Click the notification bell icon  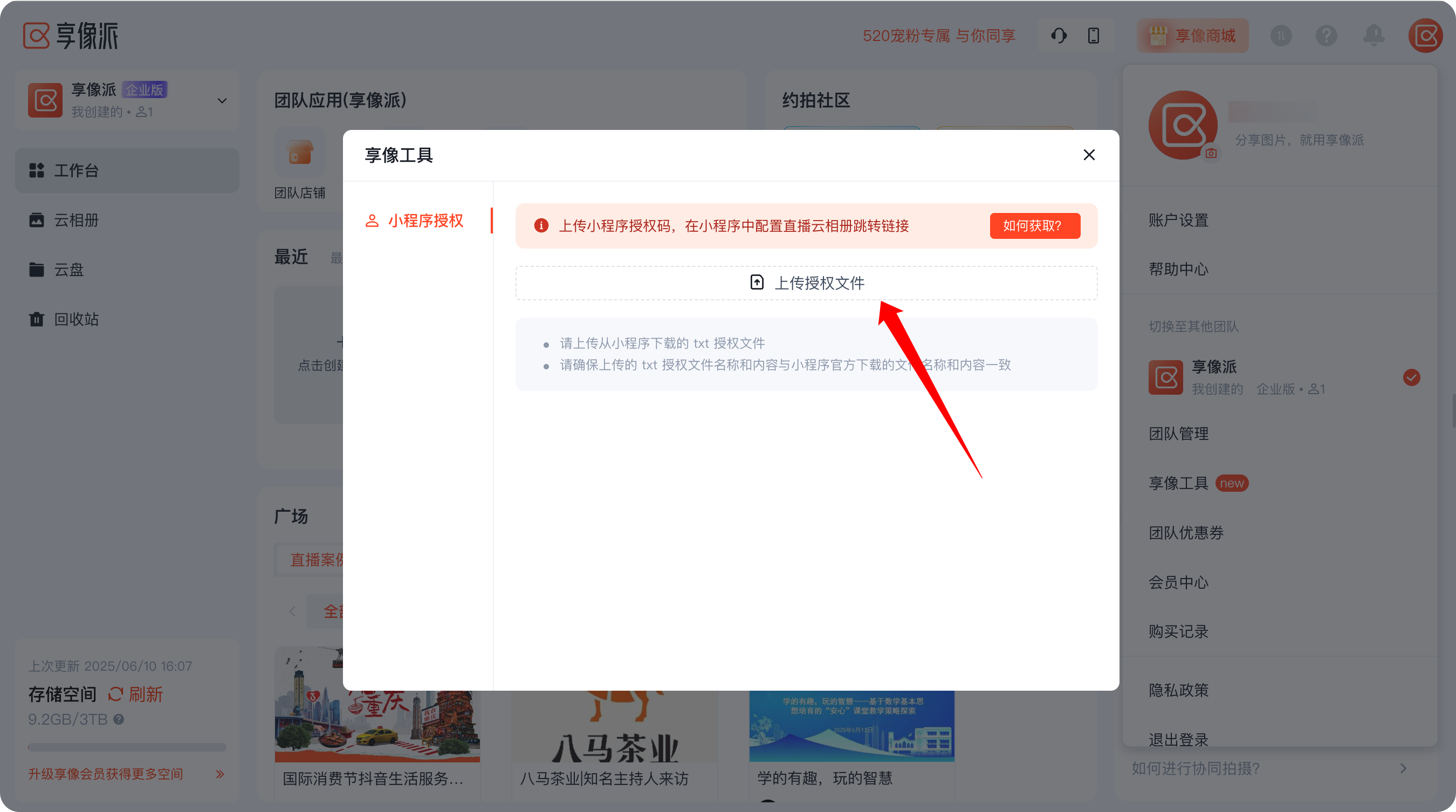coord(1373,36)
